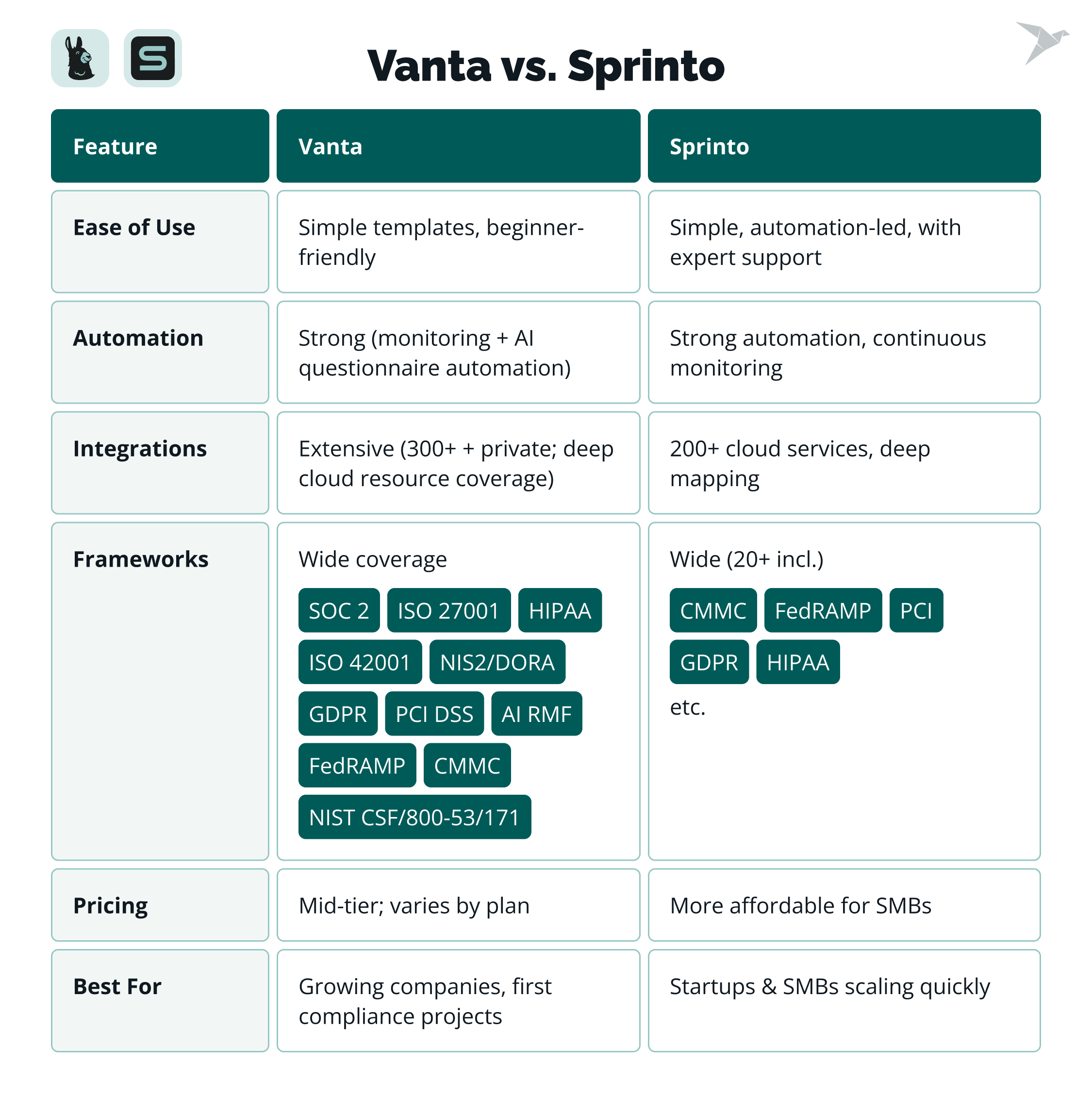Click the PCI DSS tag

point(434,714)
